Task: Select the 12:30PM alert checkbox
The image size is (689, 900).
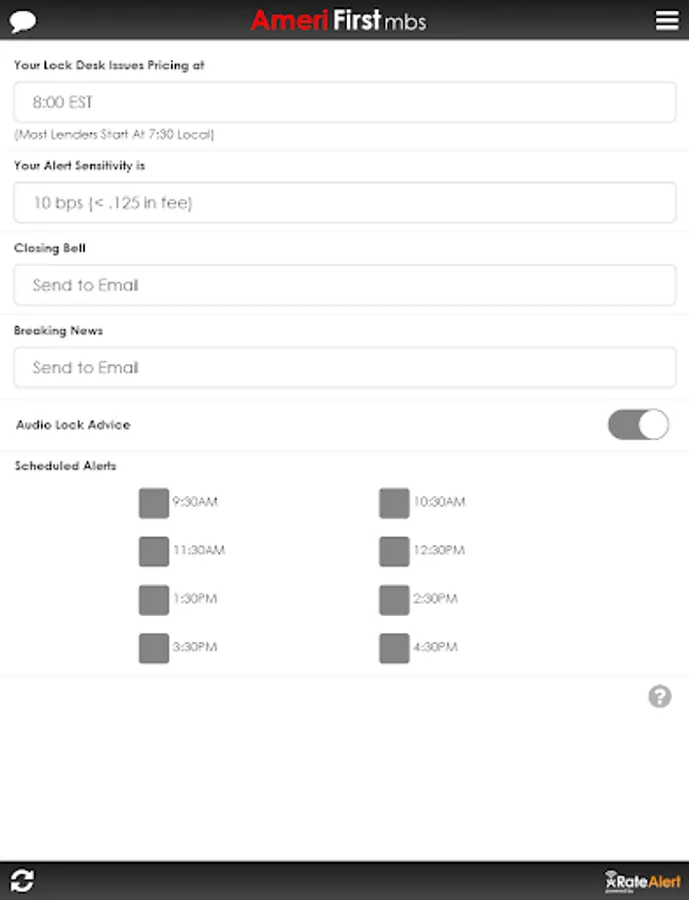Action: click(394, 551)
